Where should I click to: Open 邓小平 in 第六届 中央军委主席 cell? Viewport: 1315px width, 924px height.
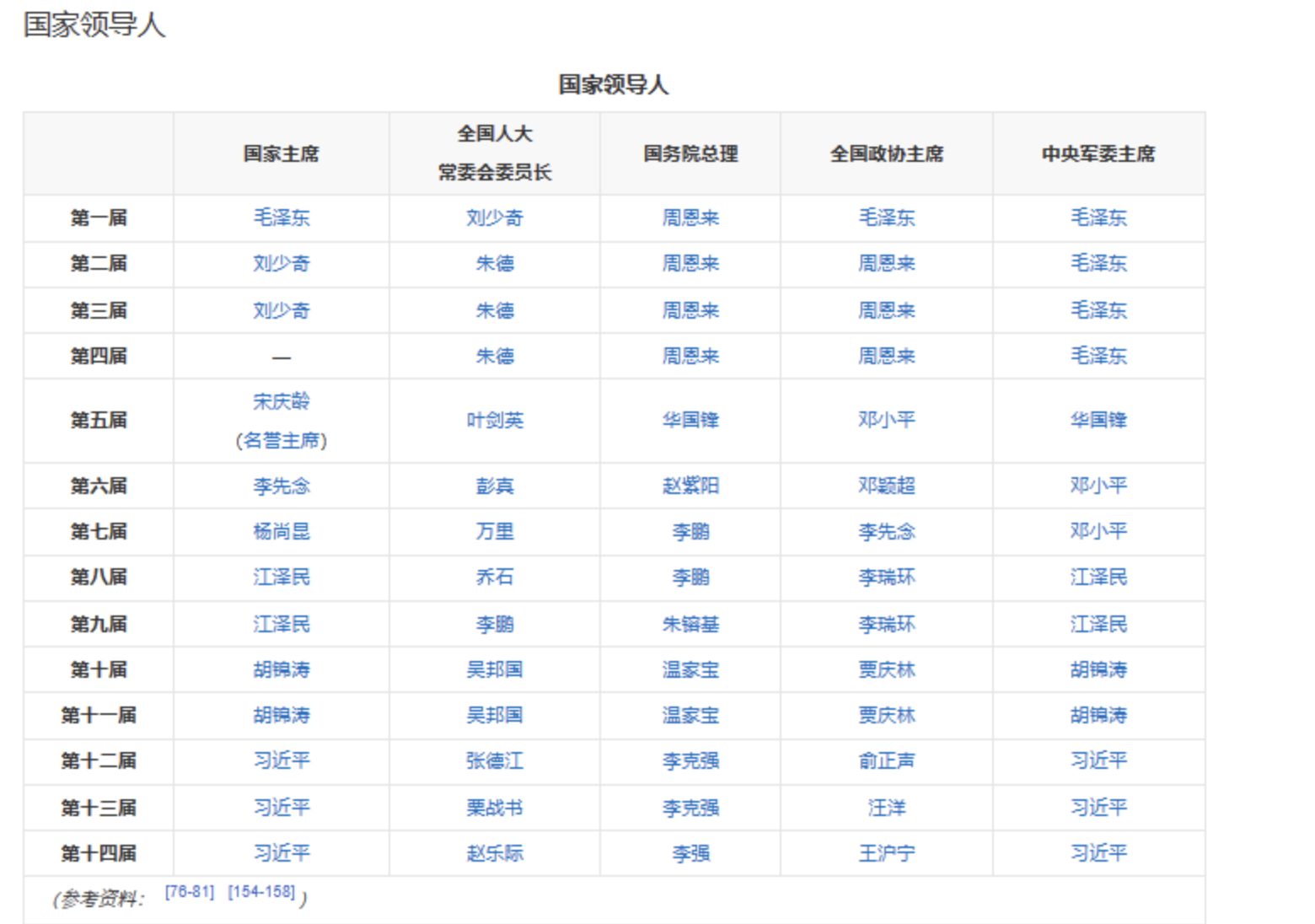coord(1098,486)
